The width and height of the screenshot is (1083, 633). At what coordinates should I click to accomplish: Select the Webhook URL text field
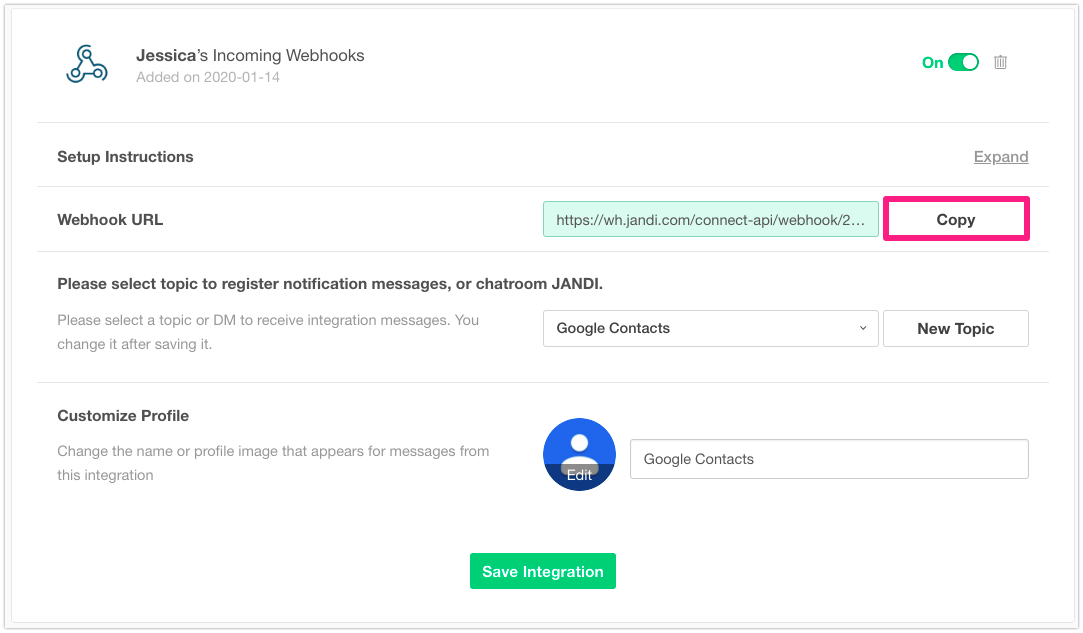point(711,219)
